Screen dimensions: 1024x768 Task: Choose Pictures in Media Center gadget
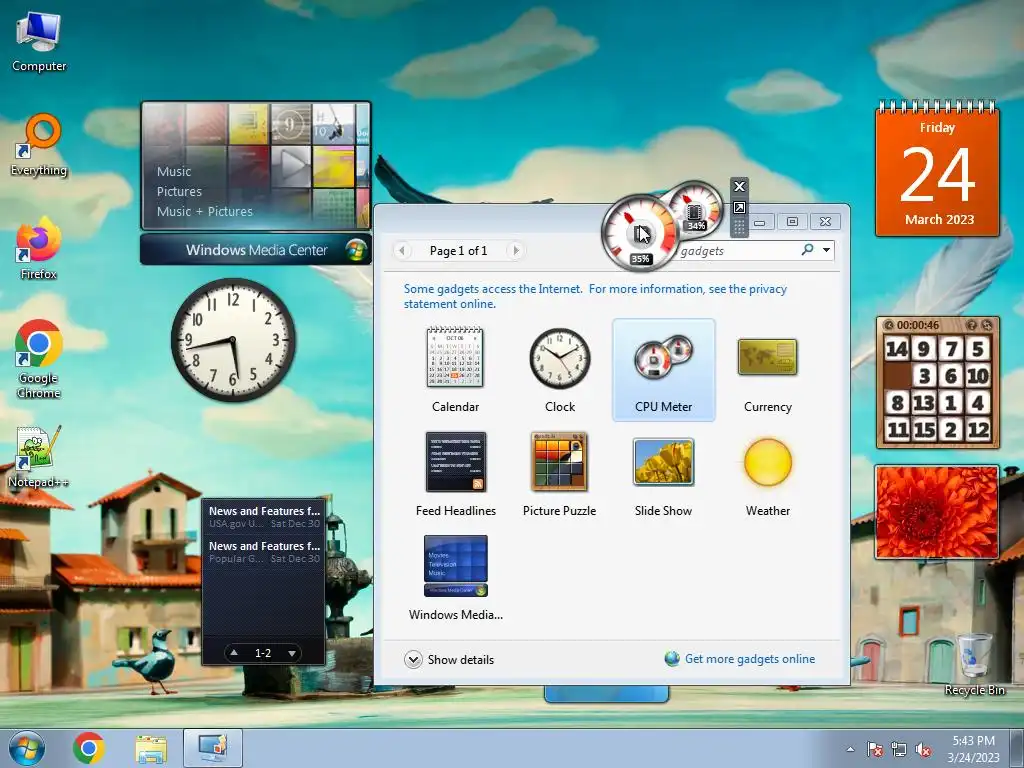pos(179,191)
